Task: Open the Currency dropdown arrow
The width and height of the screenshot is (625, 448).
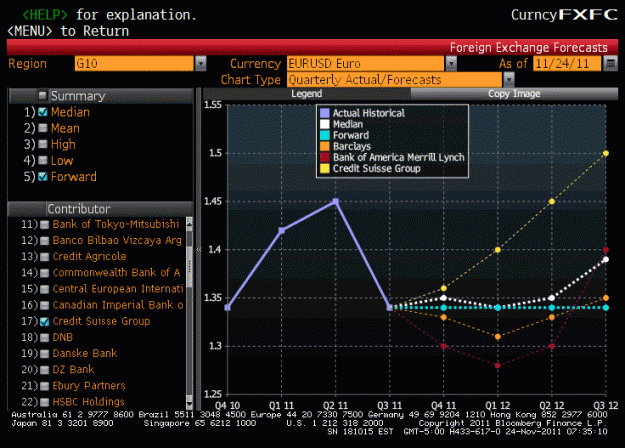Action: pyautogui.click(x=451, y=63)
